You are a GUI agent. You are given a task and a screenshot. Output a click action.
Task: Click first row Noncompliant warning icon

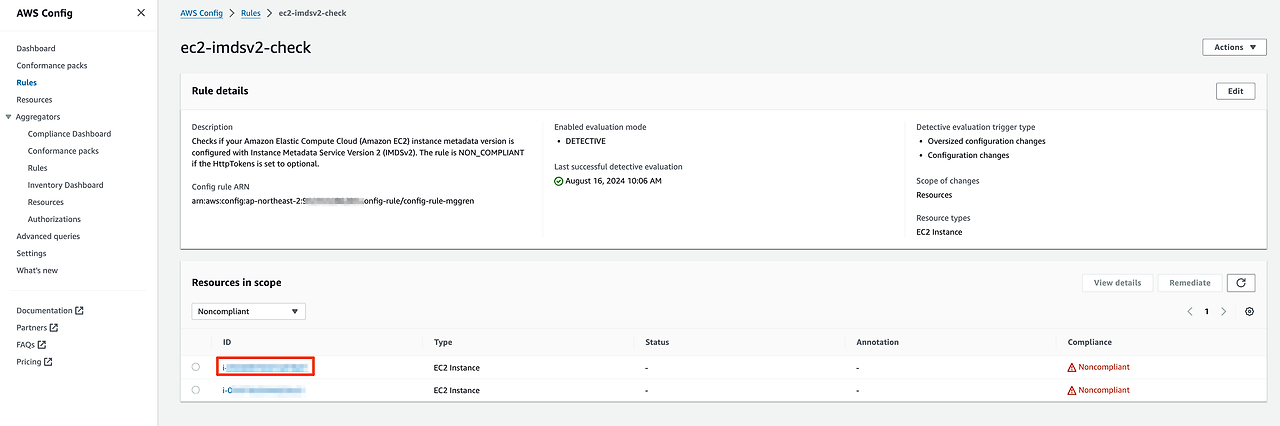pyautogui.click(x=1072, y=367)
